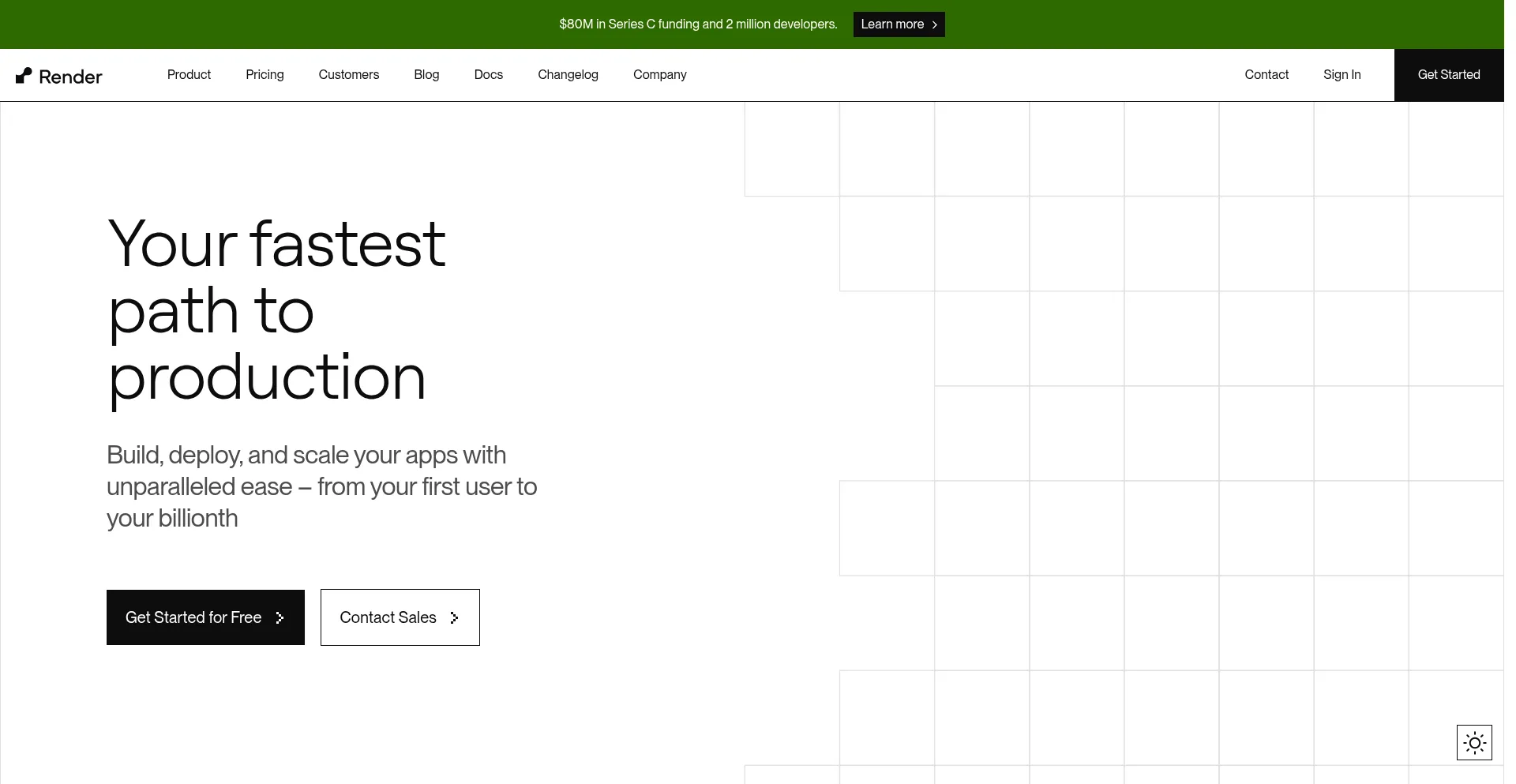This screenshot has width=1516, height=784.
Task: Click the arrow icon in Get Started for Free
Action: (x=280, y=618)
